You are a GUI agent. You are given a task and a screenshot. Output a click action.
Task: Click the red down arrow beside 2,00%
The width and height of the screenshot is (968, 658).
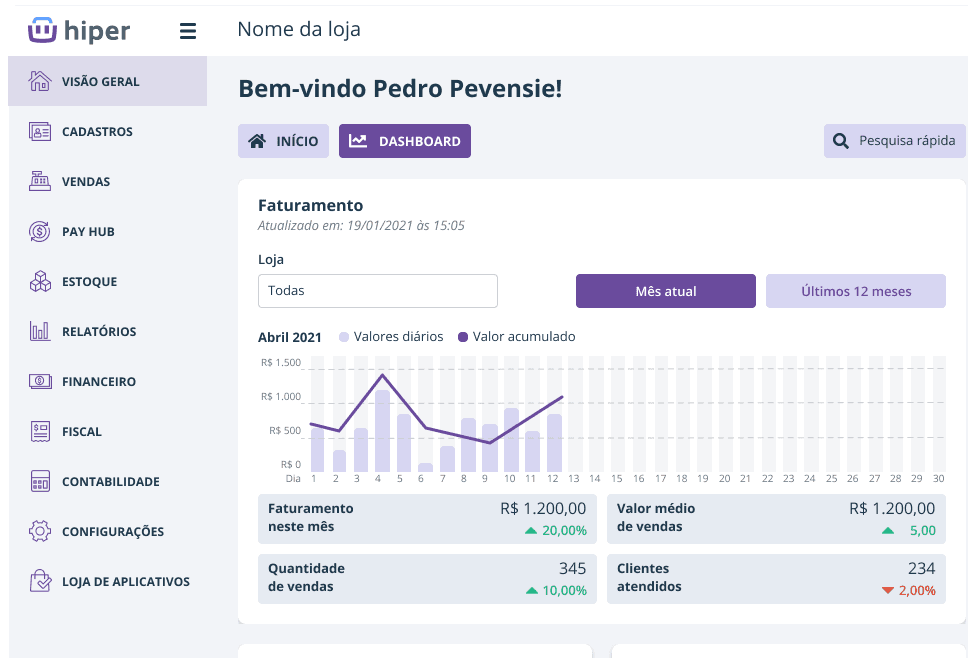point(888,591)
